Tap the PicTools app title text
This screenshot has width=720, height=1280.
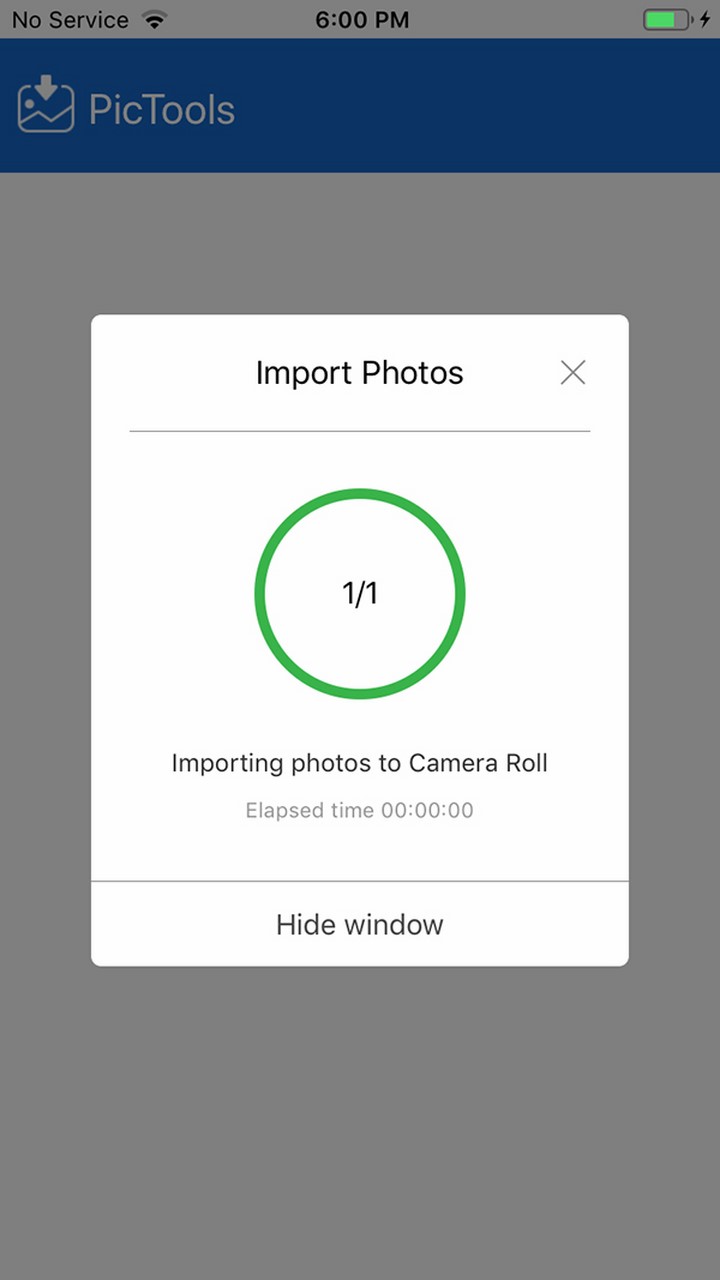[162, 109]
